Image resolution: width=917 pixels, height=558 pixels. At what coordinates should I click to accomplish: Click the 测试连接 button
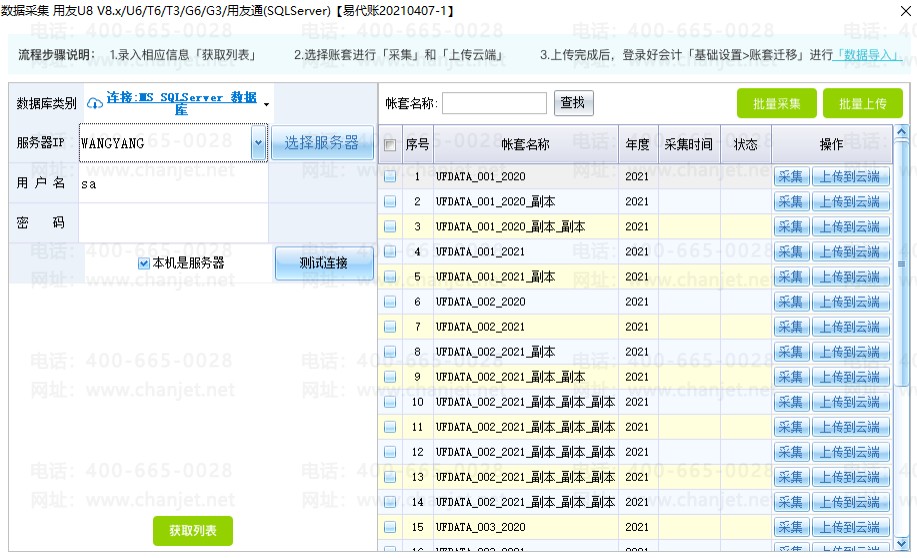click(x=323, y=263)
